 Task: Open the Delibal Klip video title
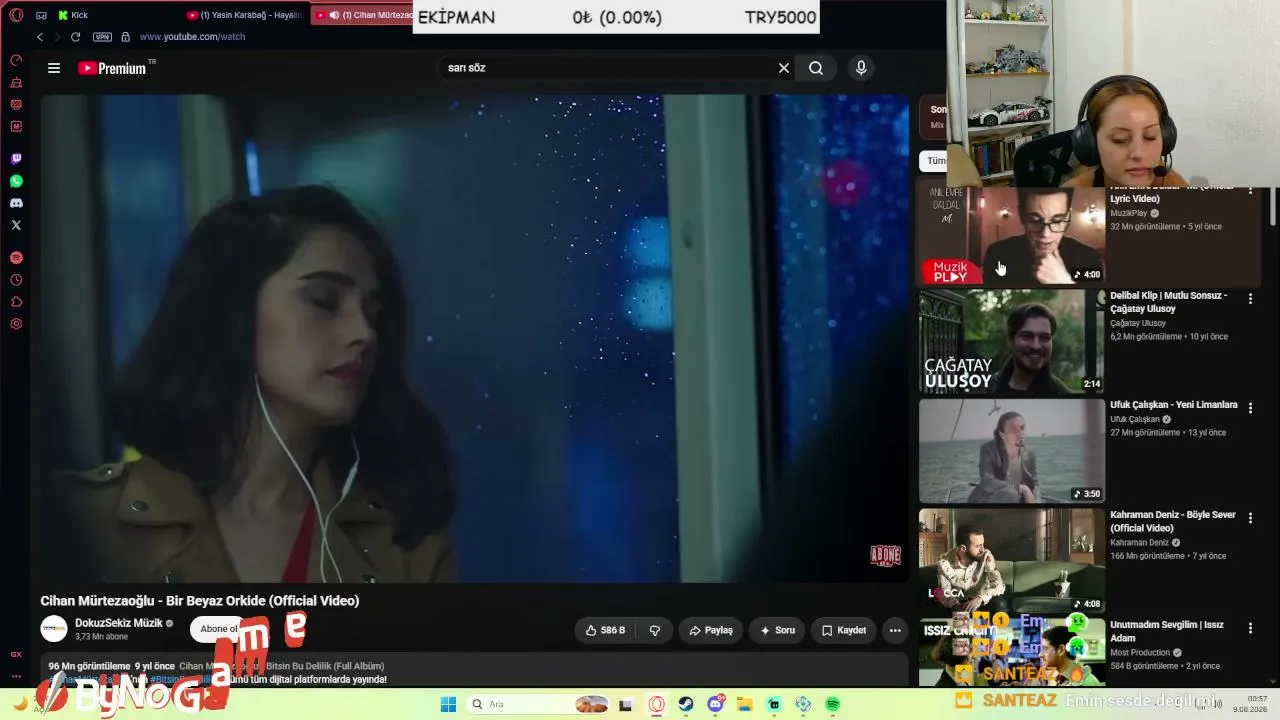click(x=1168, y=302)
